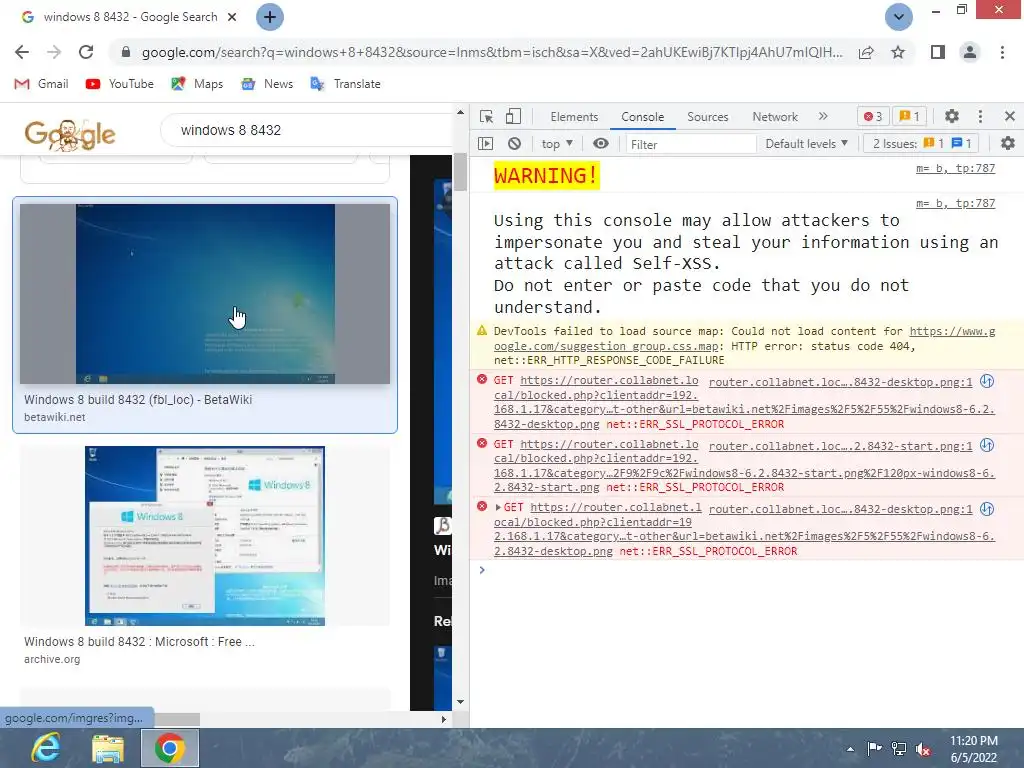Click the browser Back arrow

point(22,52)
